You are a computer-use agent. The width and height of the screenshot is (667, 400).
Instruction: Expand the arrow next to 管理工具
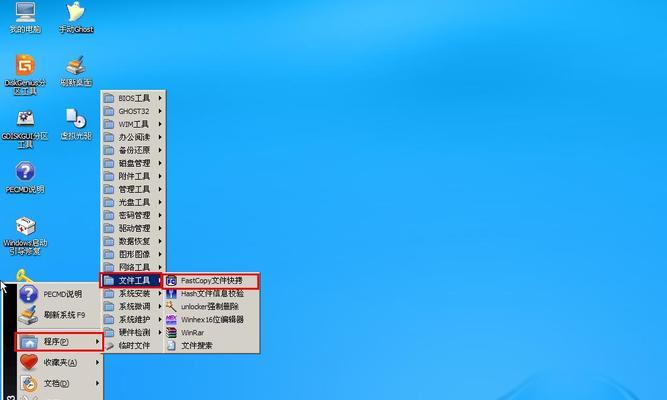coord(160,189)
